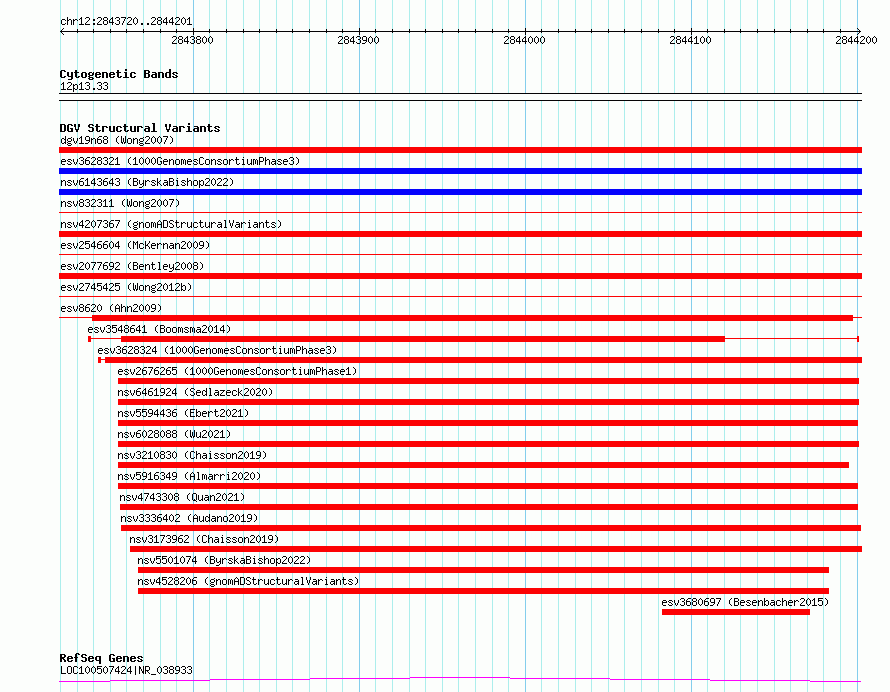890x692 pixels.
Task: Click the red bar under dgv19n68
Action: click(x=460, y=150)
